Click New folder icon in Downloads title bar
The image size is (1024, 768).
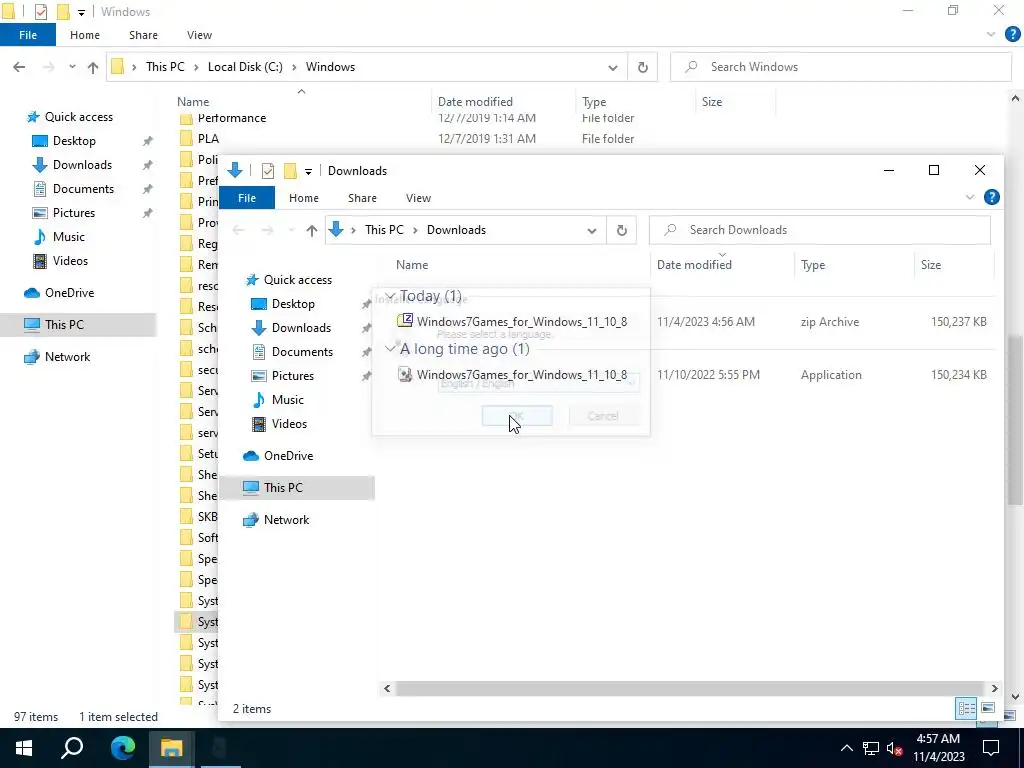pos(290,170)
